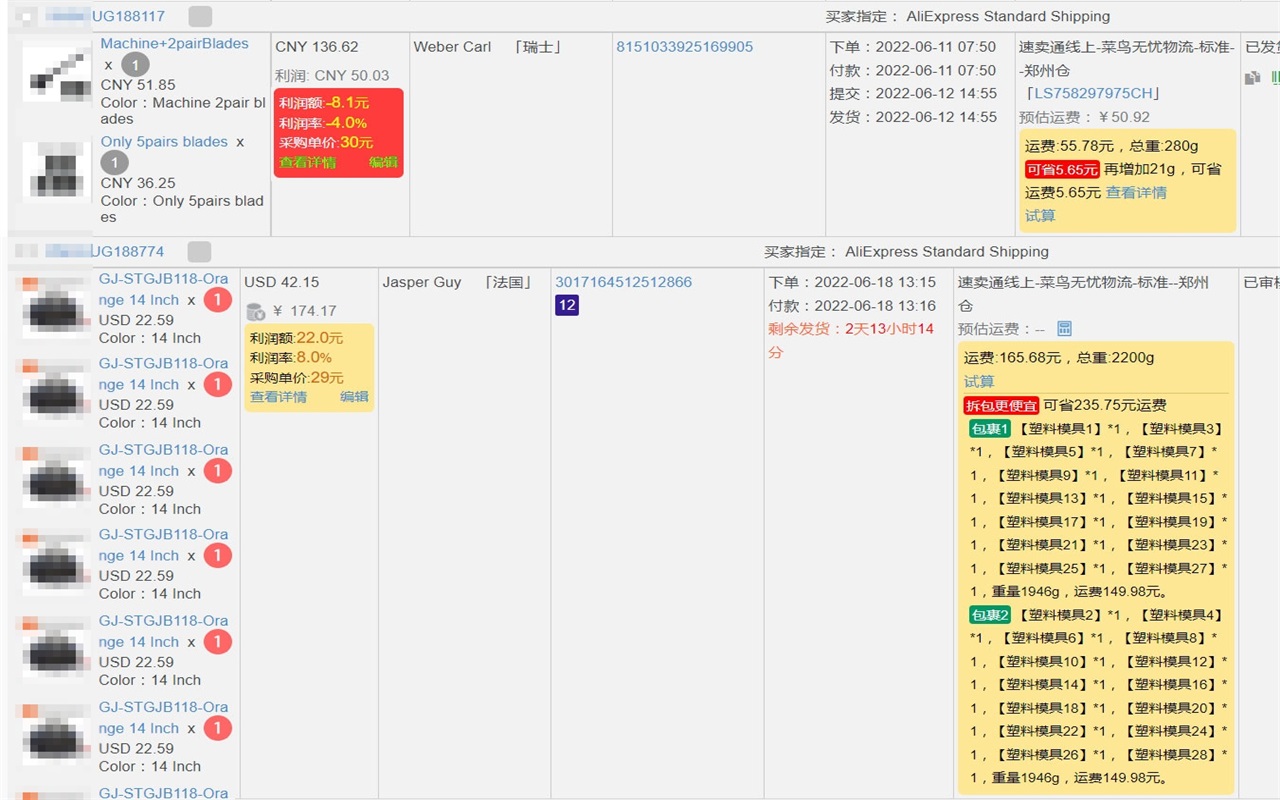Click buyer name Jasper Guy
Screen dimensions: 1280x800
click(x=422, y=282)
